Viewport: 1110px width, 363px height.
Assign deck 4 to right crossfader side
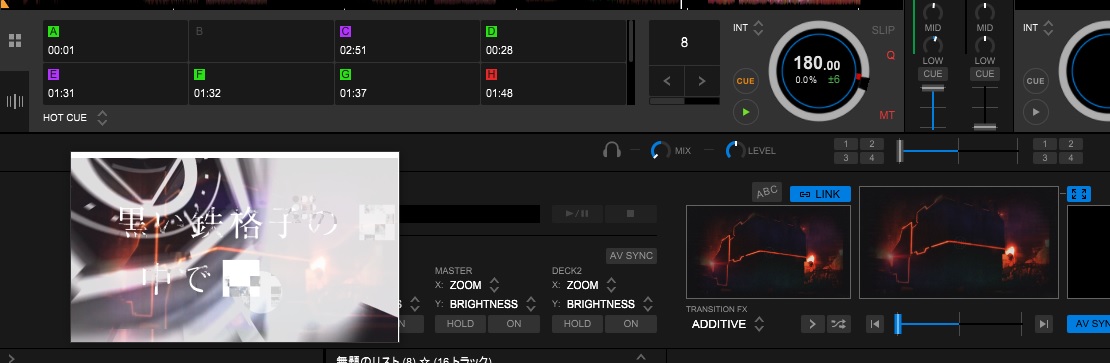pyautogui.click(x=1070, y=158)
